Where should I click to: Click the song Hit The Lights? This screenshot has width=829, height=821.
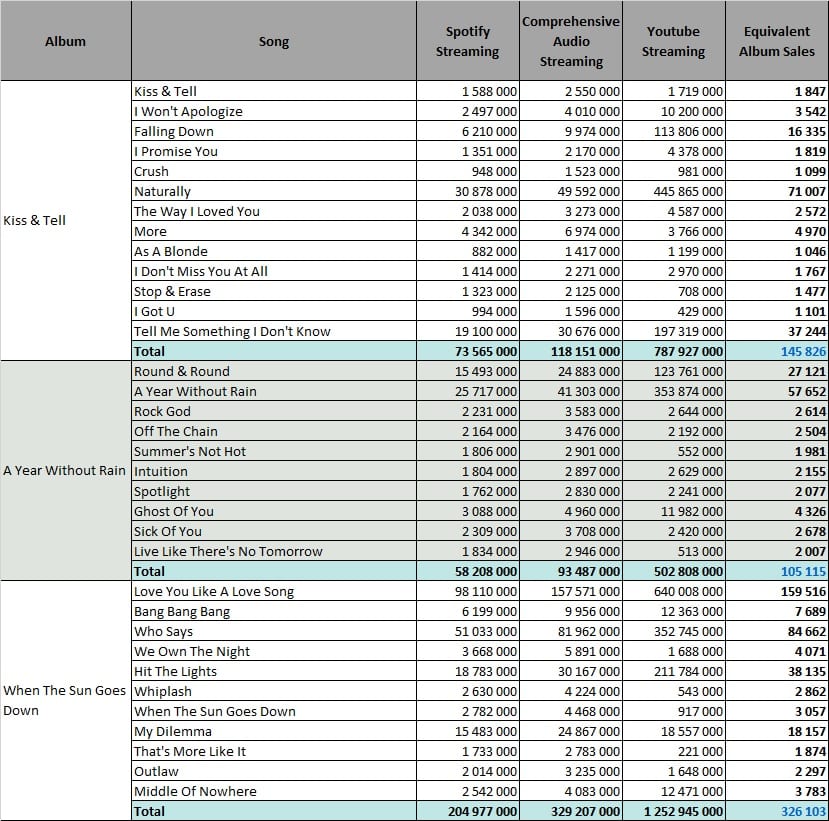(x=274, y=671)
